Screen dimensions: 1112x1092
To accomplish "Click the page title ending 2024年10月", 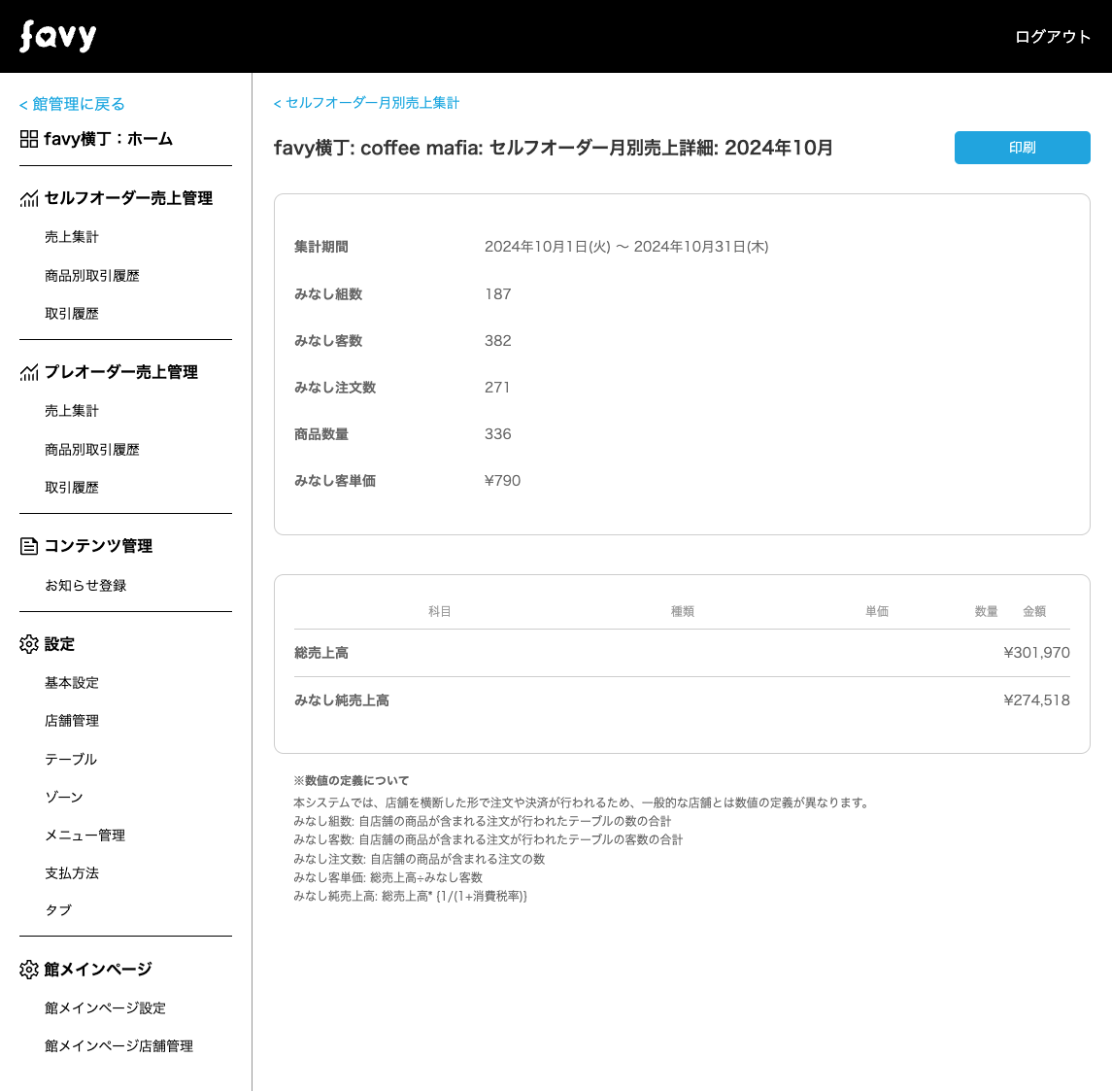I will pos(554,148).
